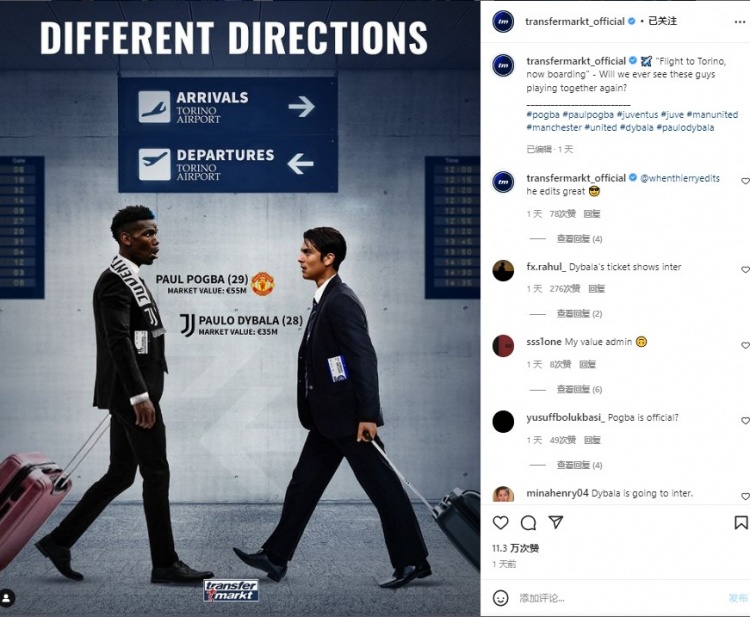This screenshot has width=750, height=617.
Task: Open more options three-dot menu
Action: pyautogui.click(x=739, y=22)
